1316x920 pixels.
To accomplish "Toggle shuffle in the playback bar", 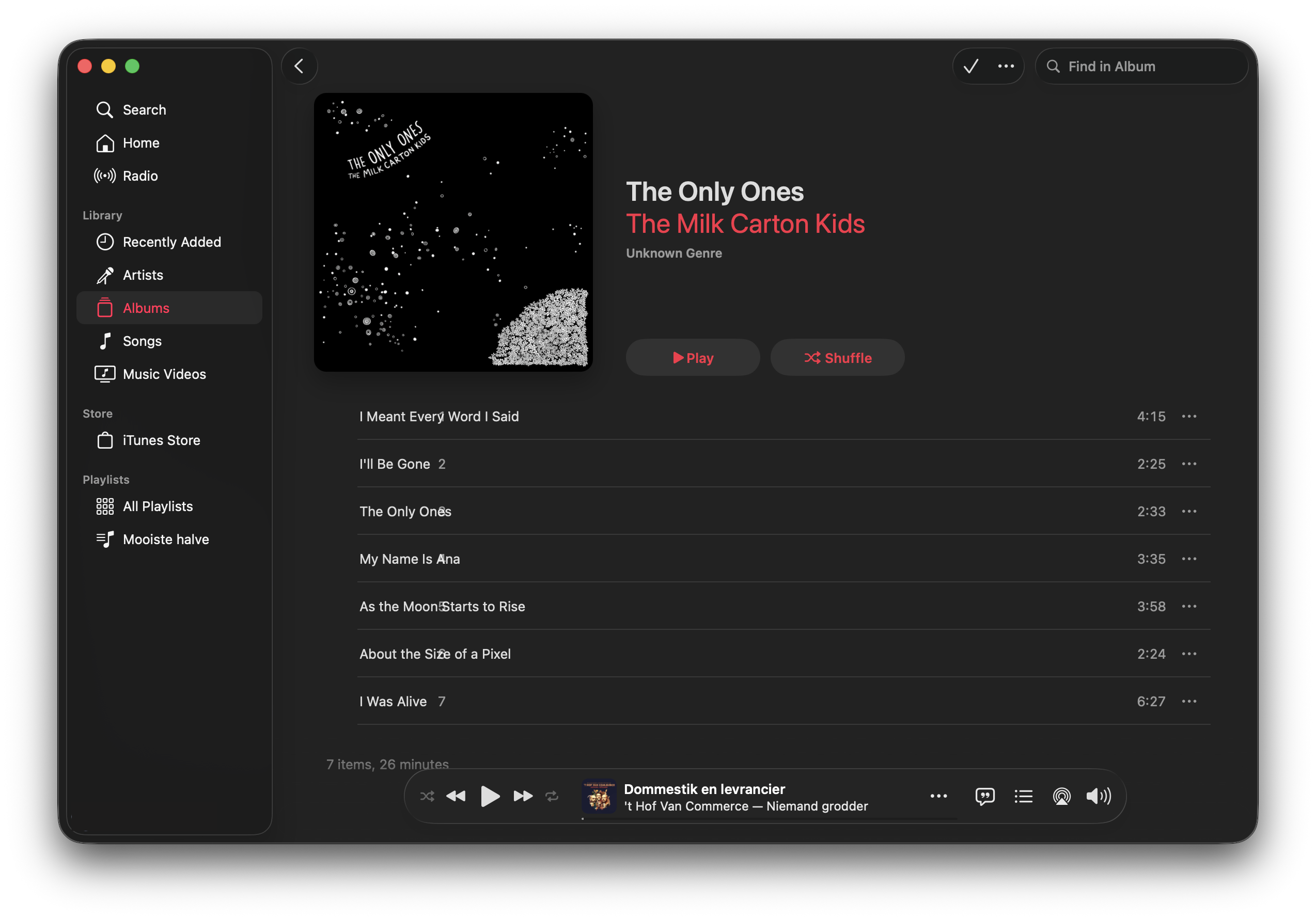I will pos(427,796).
